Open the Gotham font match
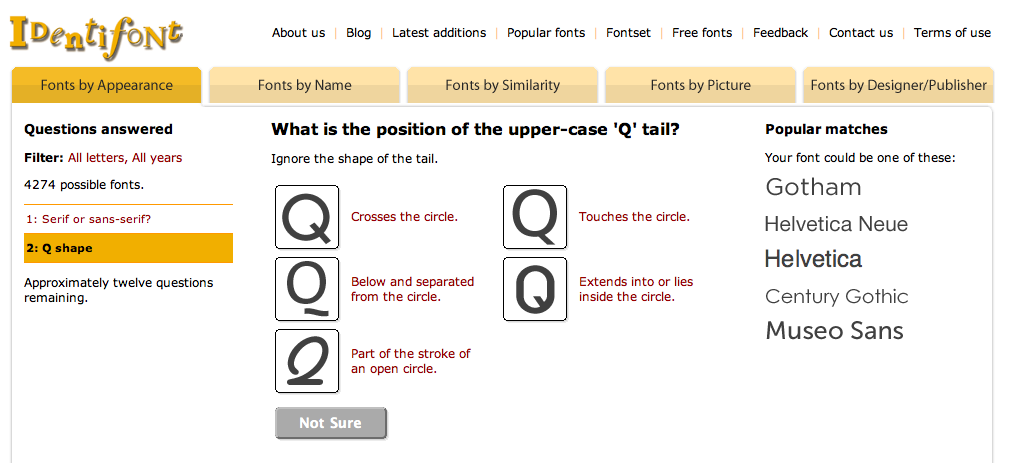The image size is (1013, 463). pyautogui.click(x=813, y=187)
